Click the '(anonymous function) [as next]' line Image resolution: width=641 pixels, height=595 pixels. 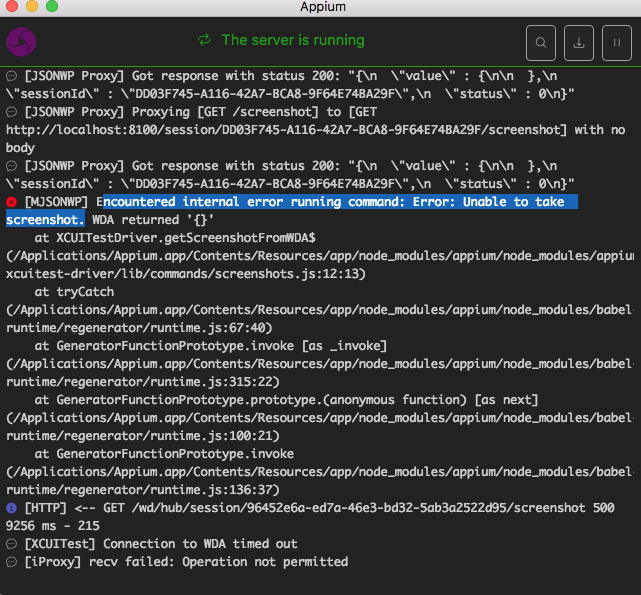286,400
